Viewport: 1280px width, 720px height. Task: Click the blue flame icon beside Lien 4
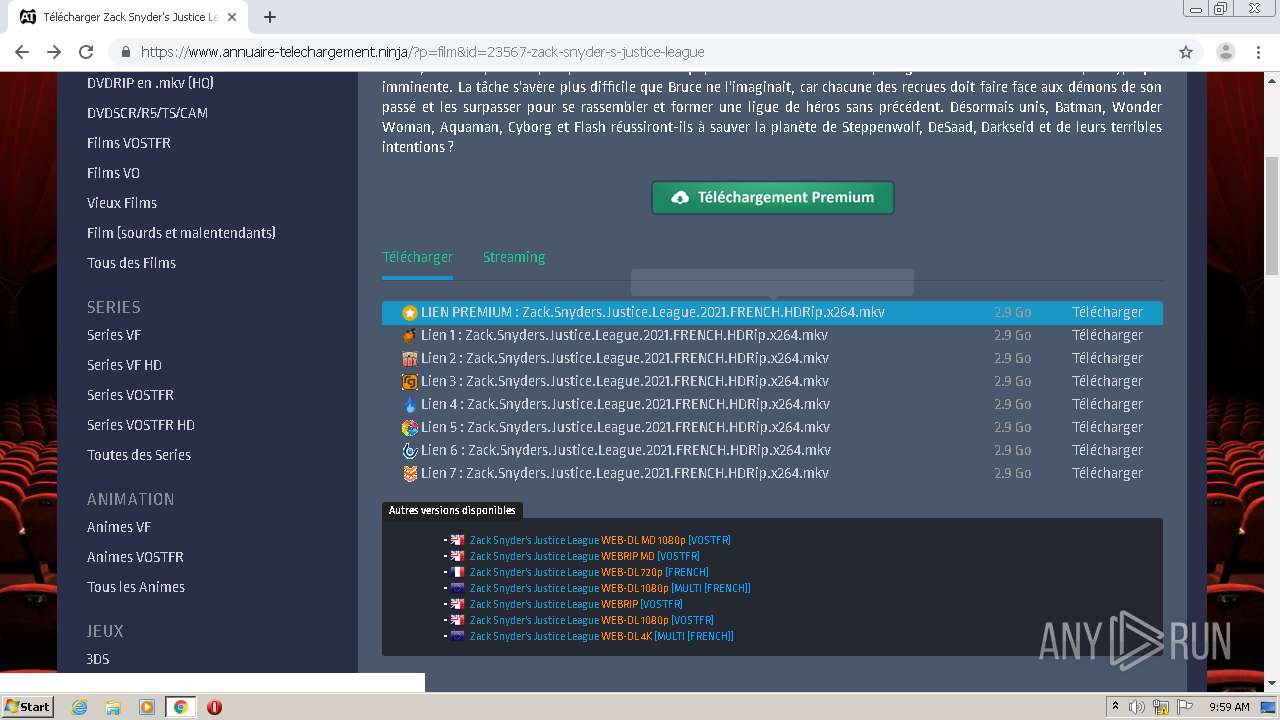pos(410,404)
